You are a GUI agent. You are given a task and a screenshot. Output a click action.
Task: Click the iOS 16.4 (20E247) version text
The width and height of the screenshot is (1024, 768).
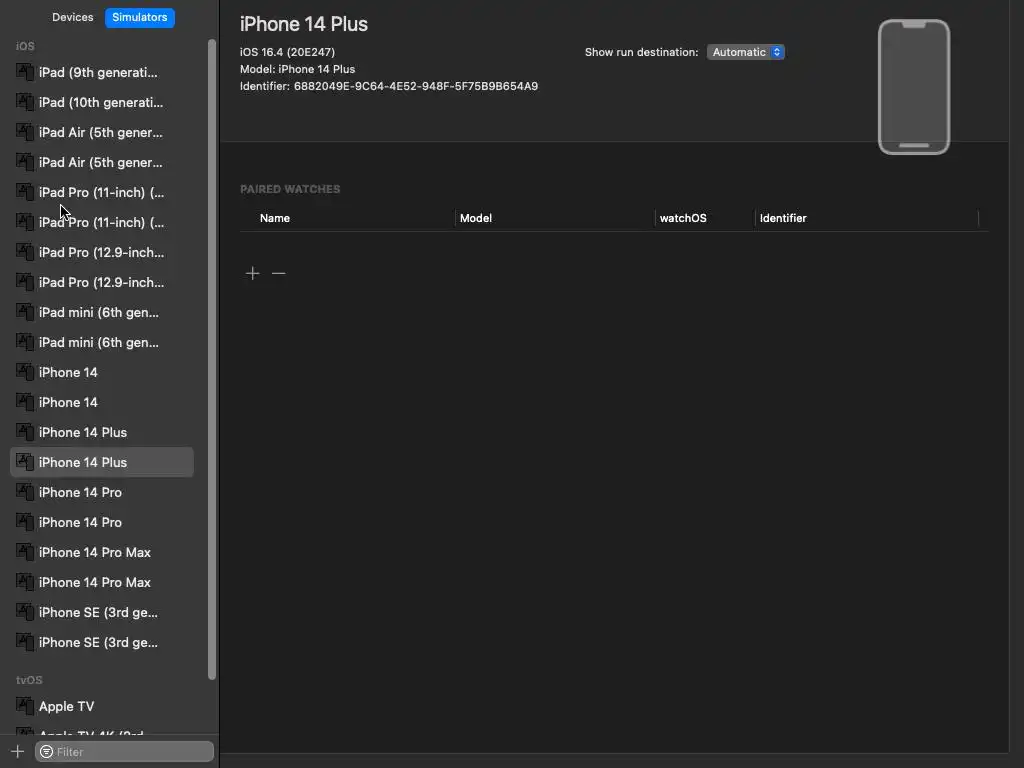tap(287, 52)
